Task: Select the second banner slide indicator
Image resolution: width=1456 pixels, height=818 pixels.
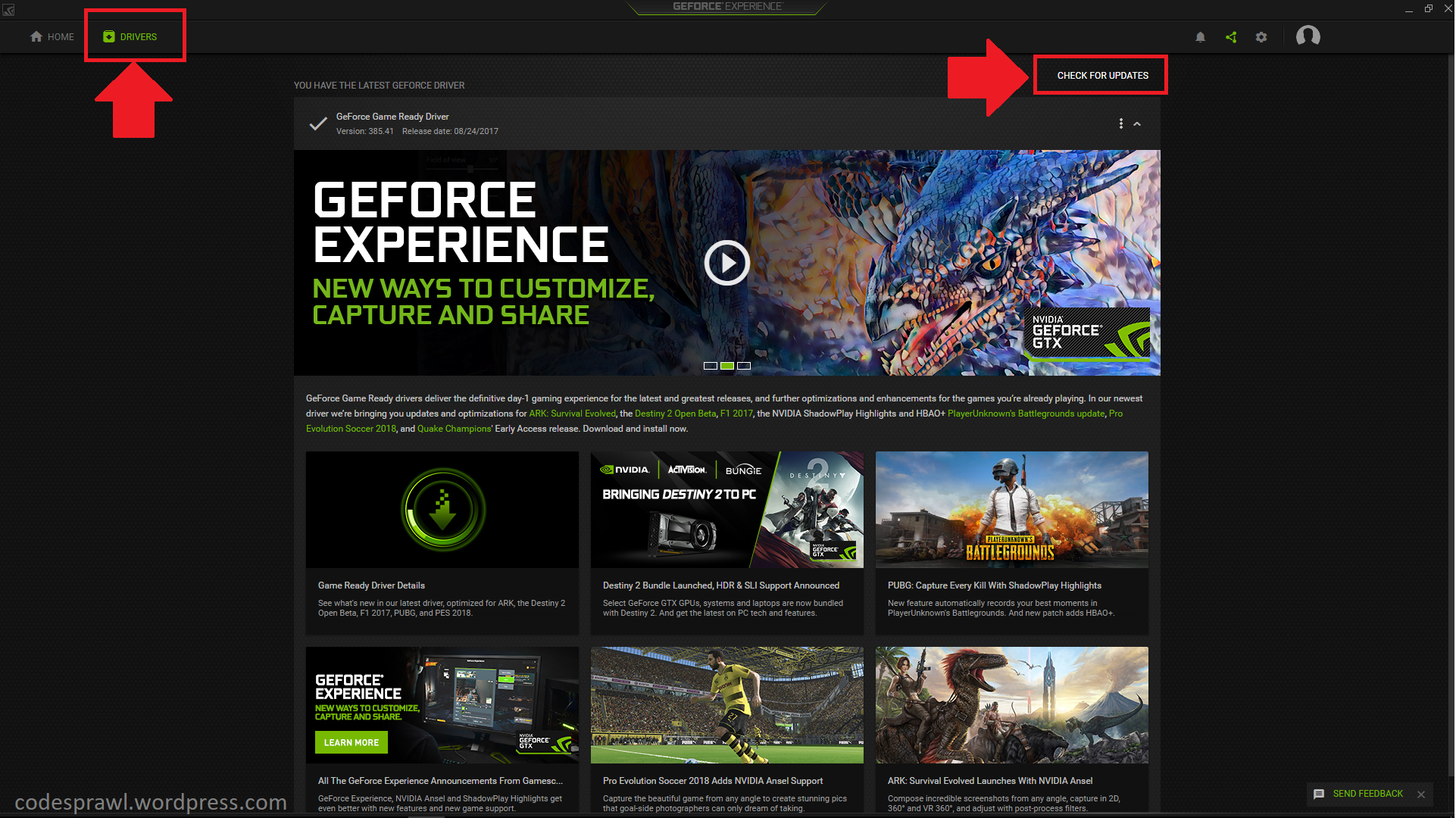Action: (728, 366)
